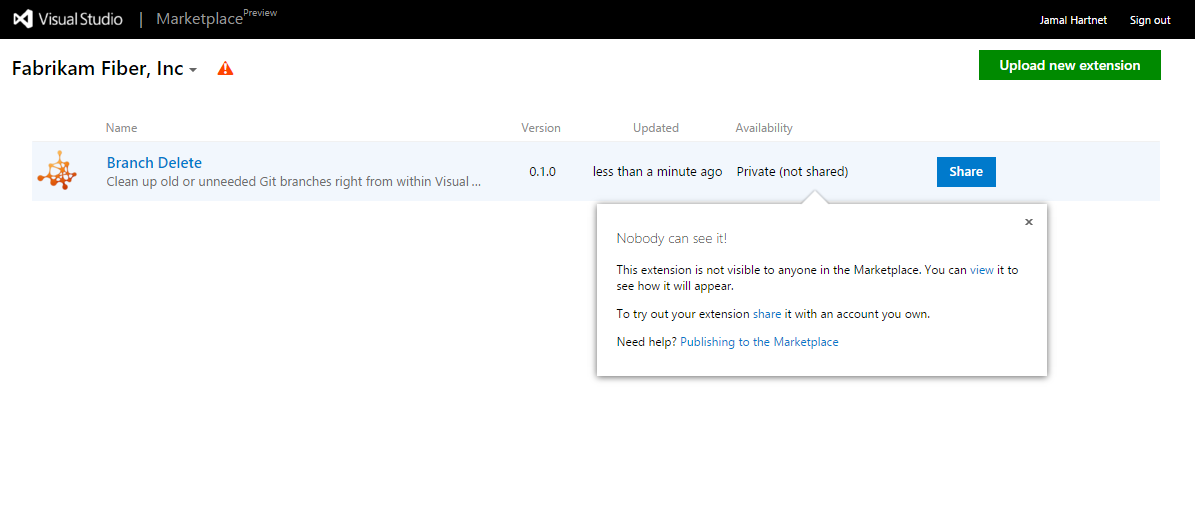Open the Branch Delete extension icon

point(57,171)
